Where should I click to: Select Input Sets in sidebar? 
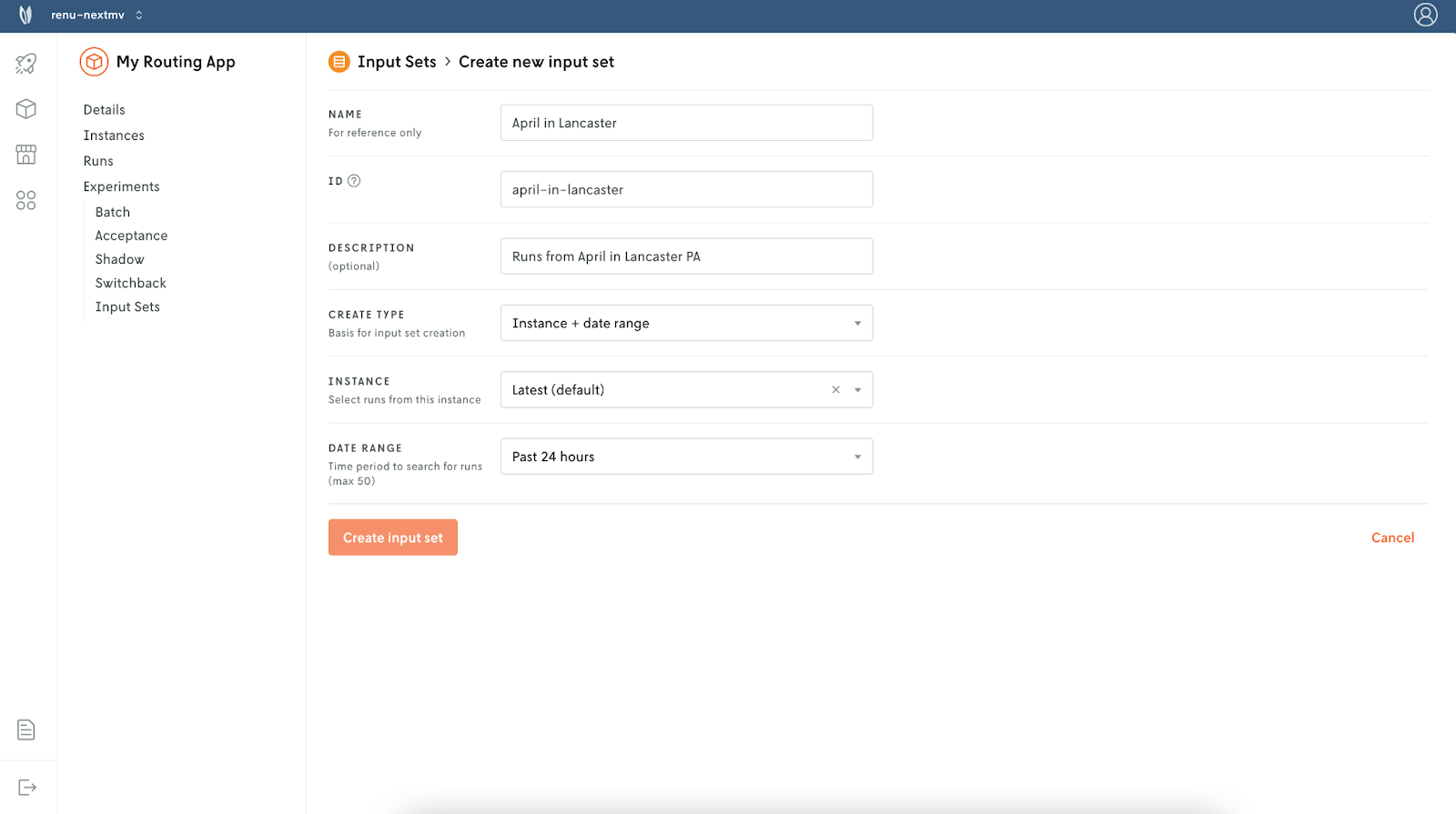point(127,307)
